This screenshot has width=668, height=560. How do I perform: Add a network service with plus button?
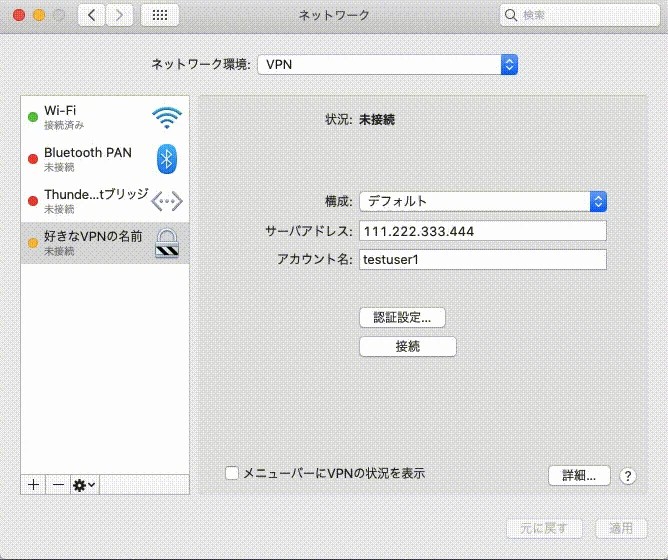click(33, 485)
